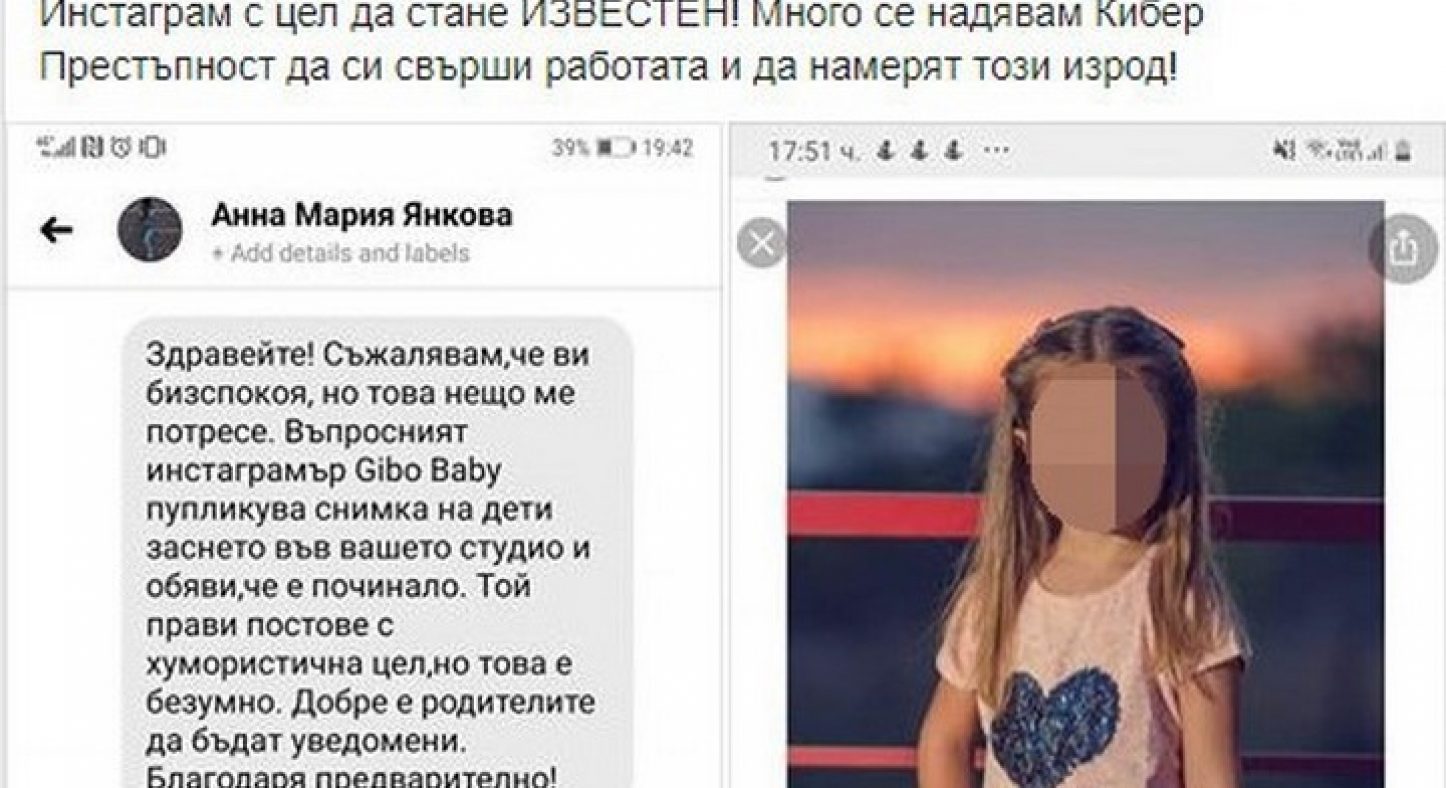
Task: Tap the NFC status icon
Action: coord(94,148)
